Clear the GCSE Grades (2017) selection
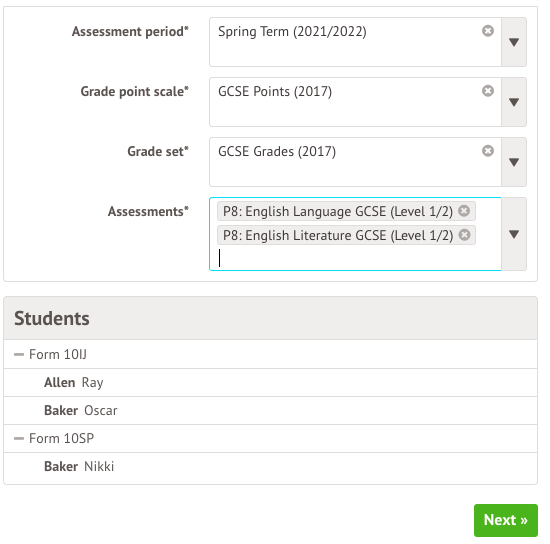The image size is (550, 544). [x=488, y=151]
